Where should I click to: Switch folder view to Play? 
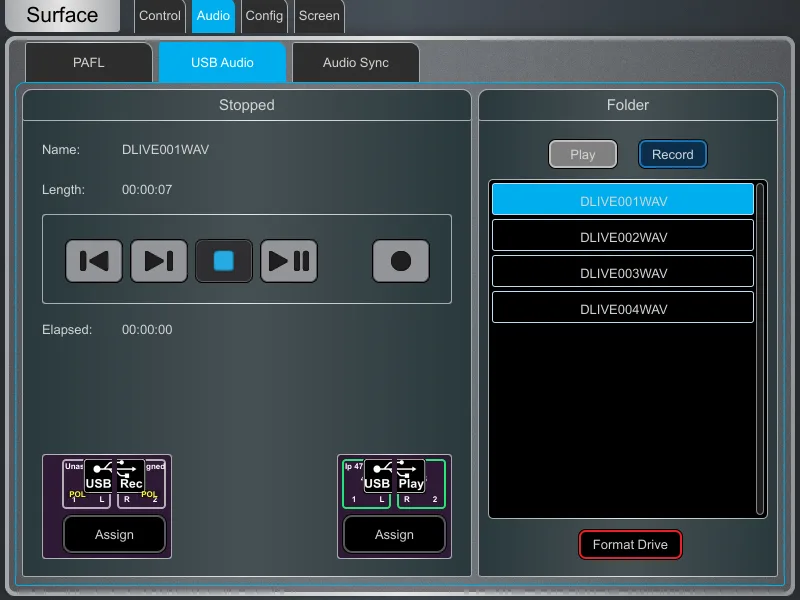pyautogui.click(x=583, y=154)
